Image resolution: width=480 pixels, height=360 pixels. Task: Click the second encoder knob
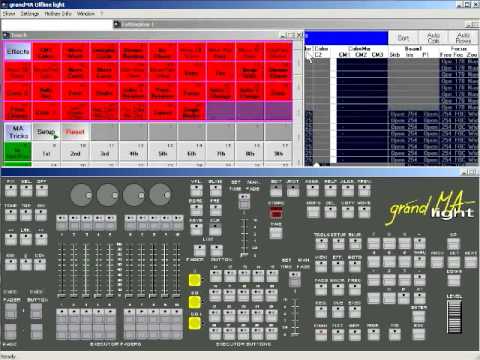[x=107, y=195]
